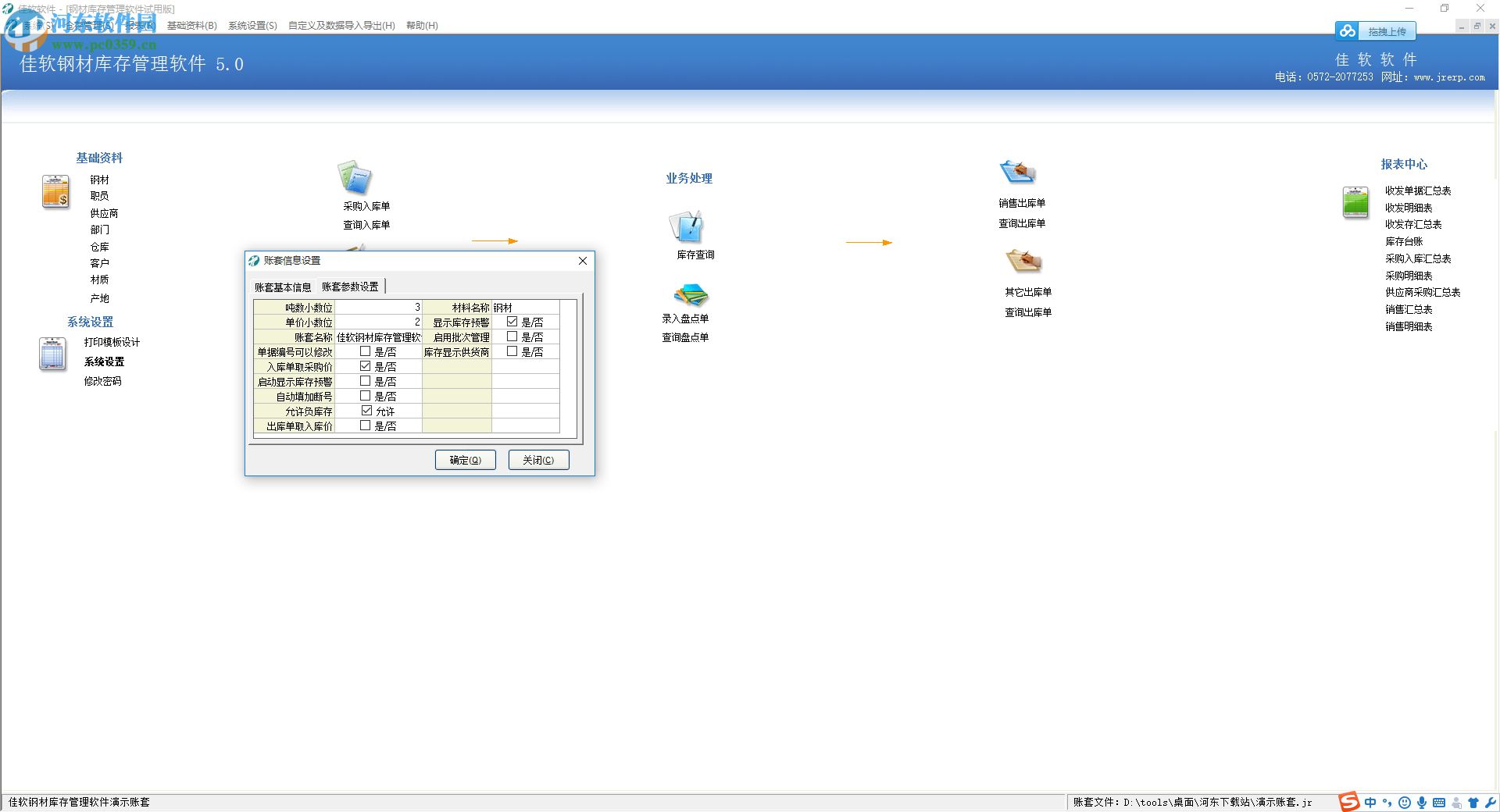Open 供应商采购汇总表 report
This screenshot has width=1500, height=812.
(x=1423, y=292)
